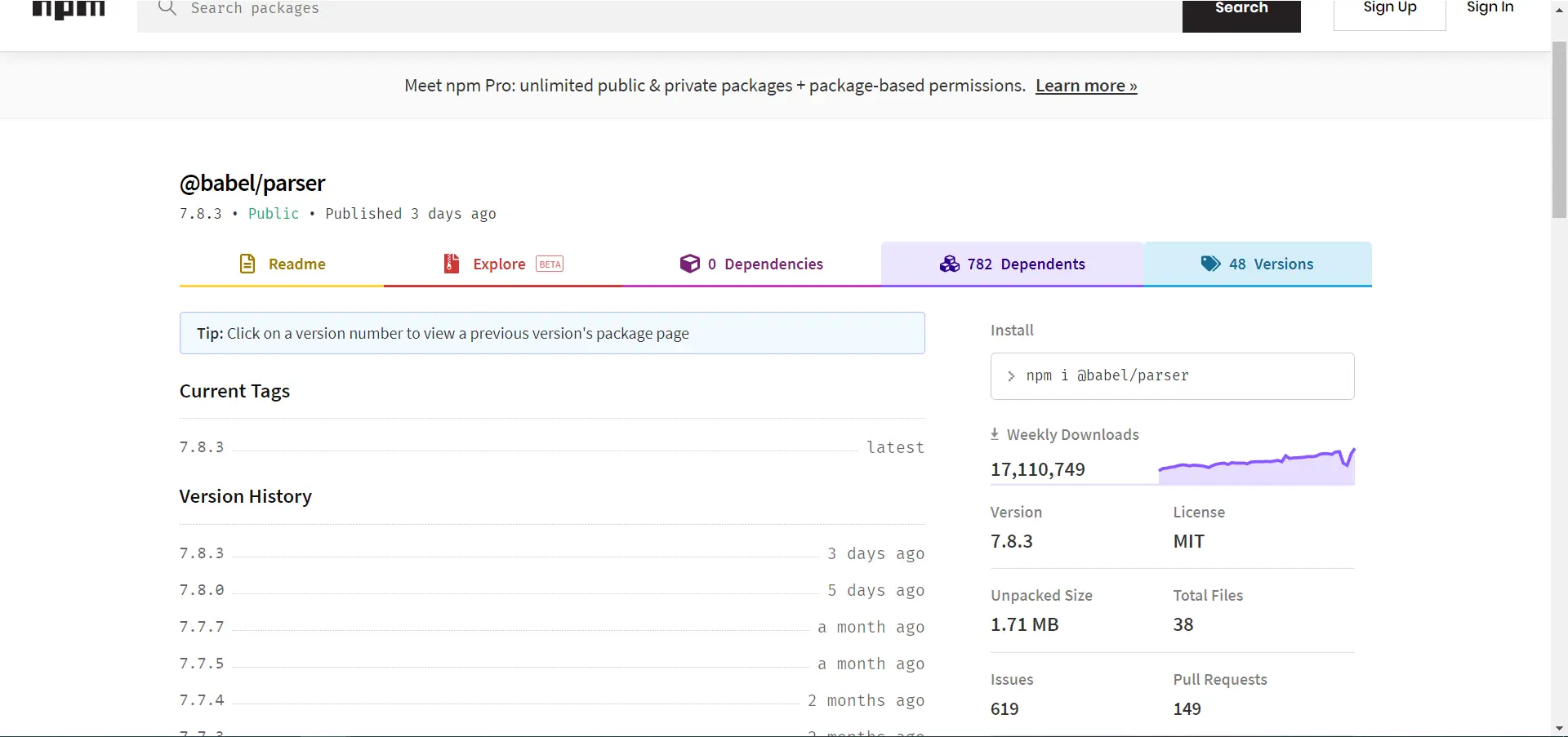The height and width of the screenshot is (737, 1568).
Task: Click the Sign In link
Action: [x=1490, y=8]
